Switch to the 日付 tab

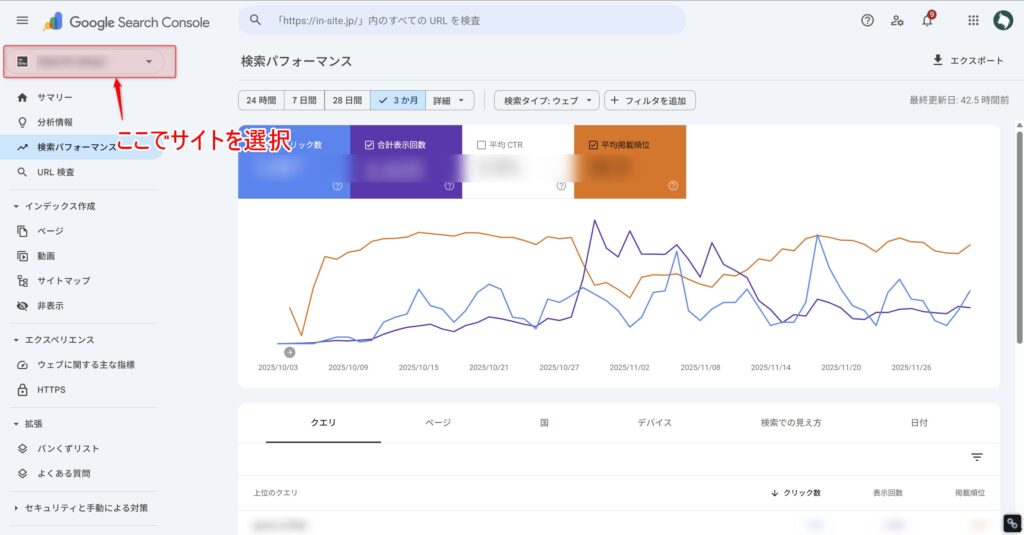click(919, 423)
